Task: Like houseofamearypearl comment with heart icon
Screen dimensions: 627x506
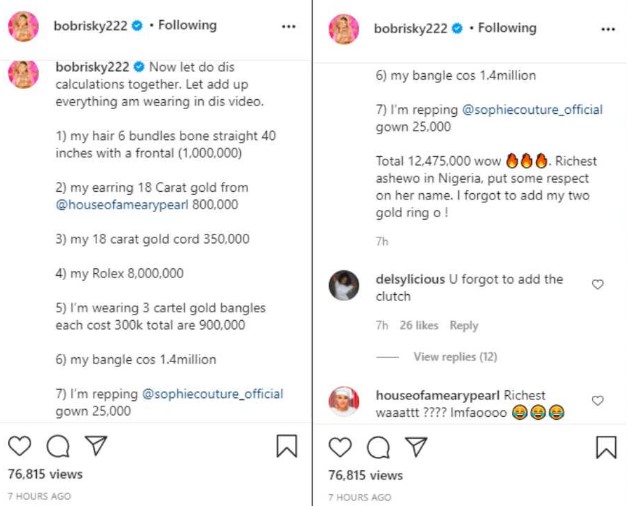Action: click(x=598, y=401)
